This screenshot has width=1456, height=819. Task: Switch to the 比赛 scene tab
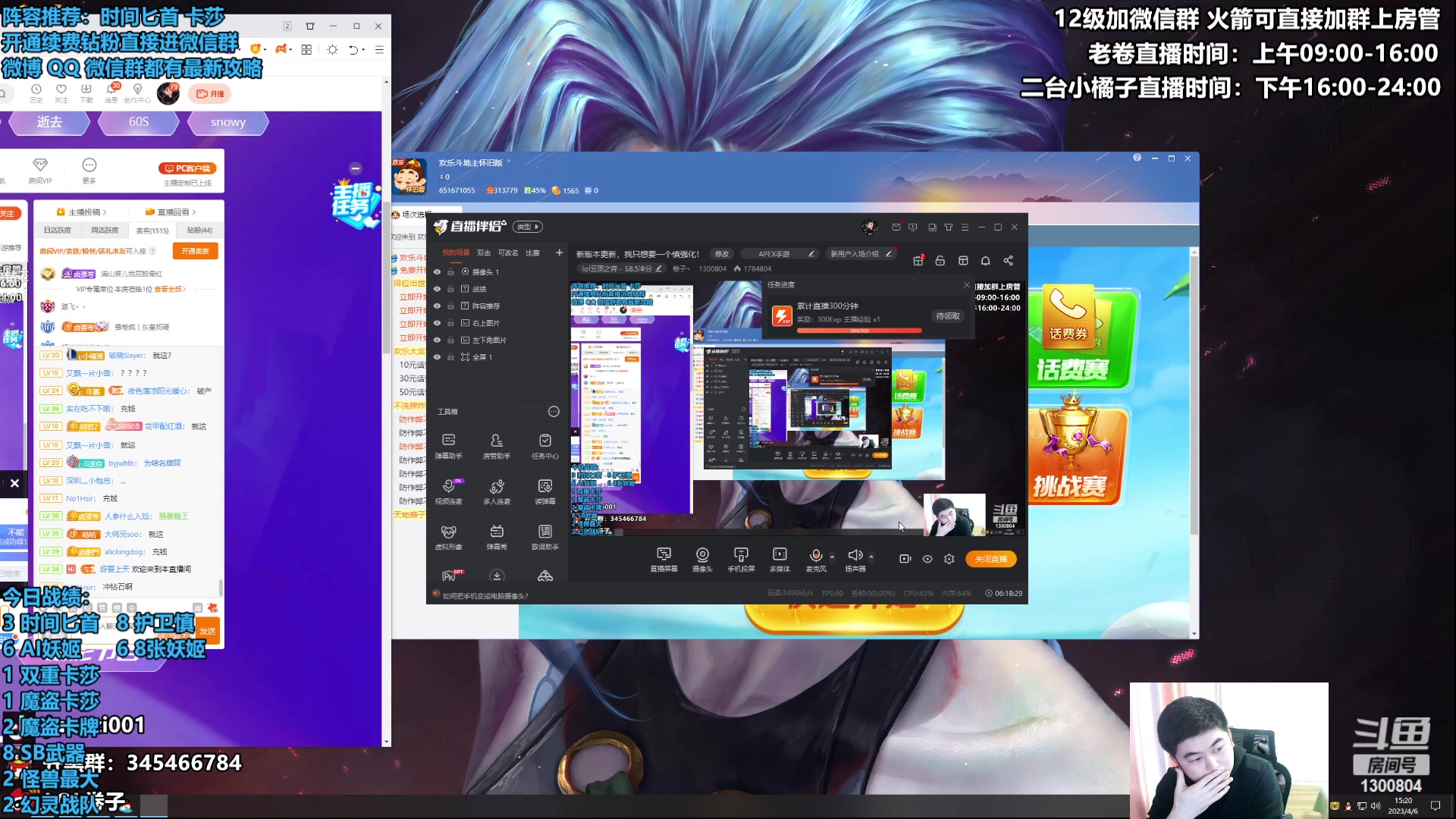pyautogui.click(x=533, y=253)
